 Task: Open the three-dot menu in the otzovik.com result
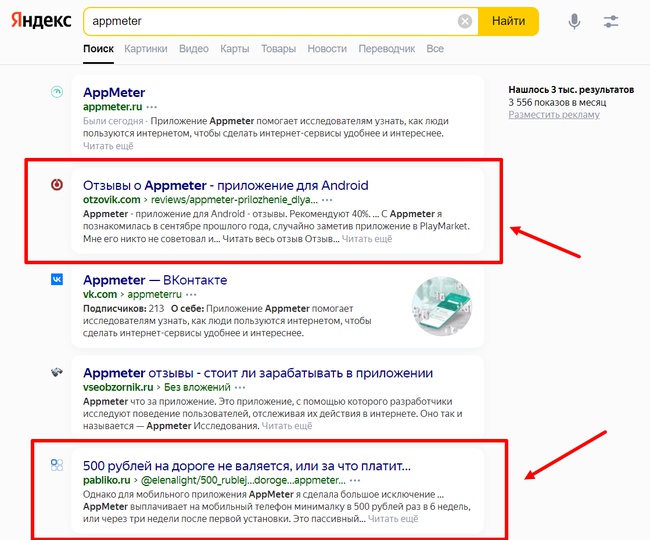(x=327, y=200)
